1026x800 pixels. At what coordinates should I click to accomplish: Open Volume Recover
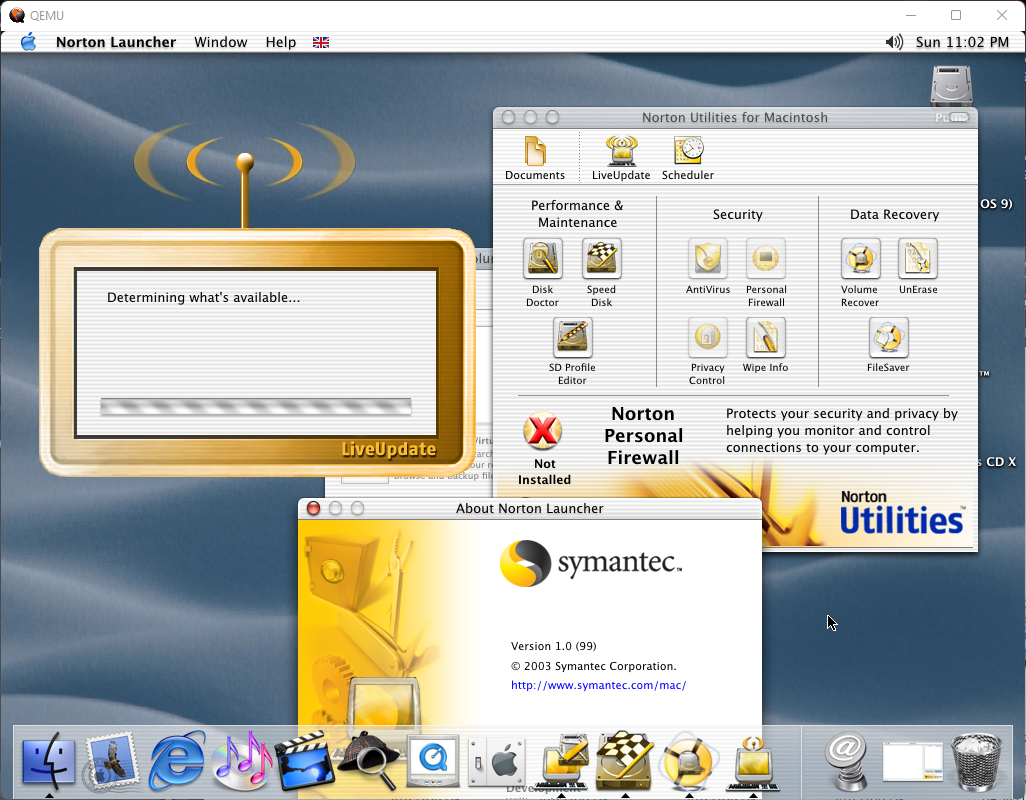point(859,260)
